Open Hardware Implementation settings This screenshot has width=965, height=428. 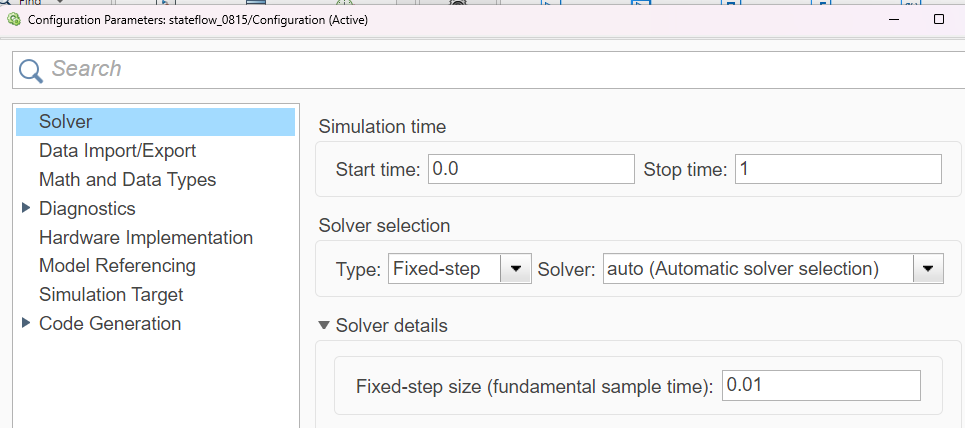[146, 238]
